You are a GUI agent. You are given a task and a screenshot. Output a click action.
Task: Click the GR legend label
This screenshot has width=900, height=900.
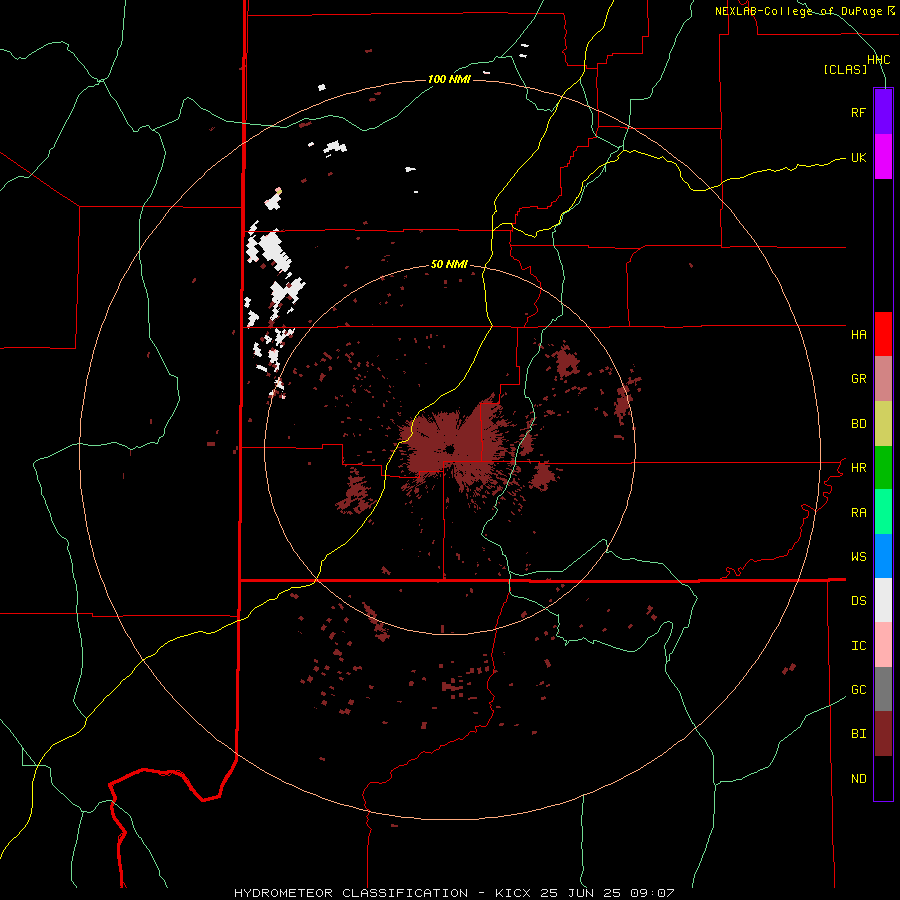point(858,379)
